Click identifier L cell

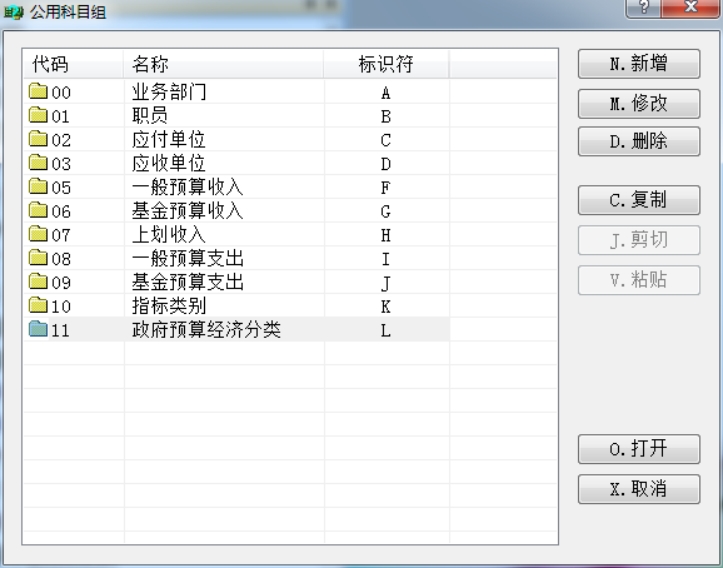(x=386, y=331)
